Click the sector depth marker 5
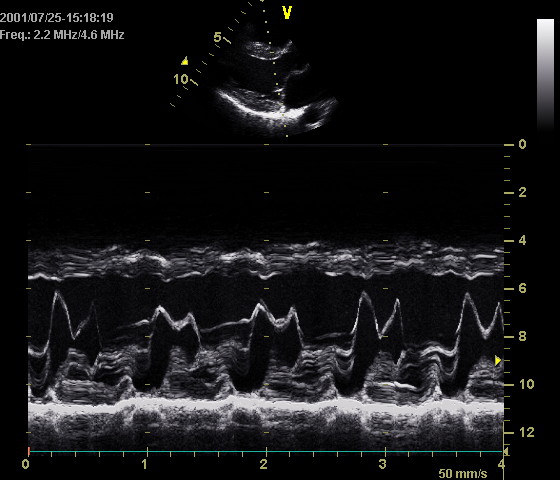This screenshot has width=560, height=480. click(x=218, y=37)
